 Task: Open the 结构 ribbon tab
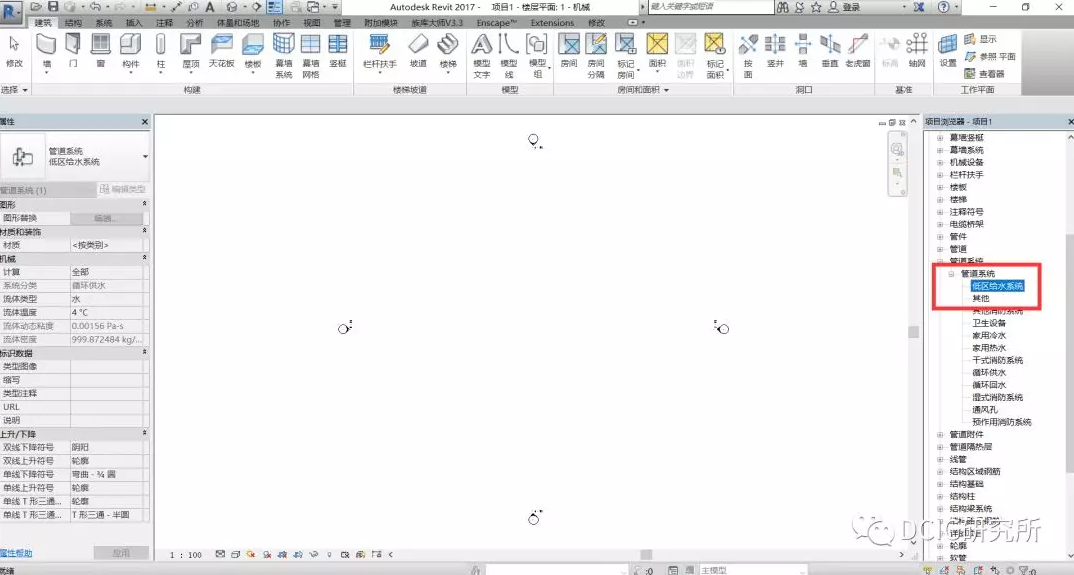[73, 23]
